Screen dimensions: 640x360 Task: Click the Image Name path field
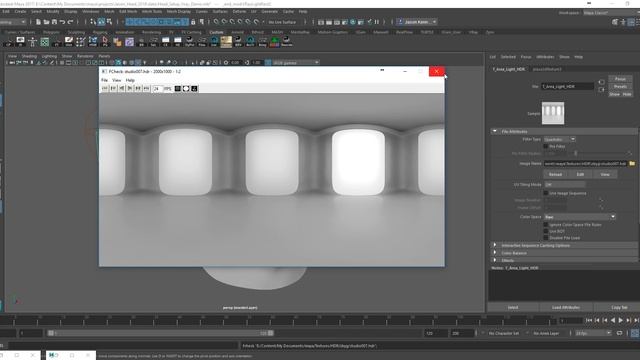tap(585, 163)
